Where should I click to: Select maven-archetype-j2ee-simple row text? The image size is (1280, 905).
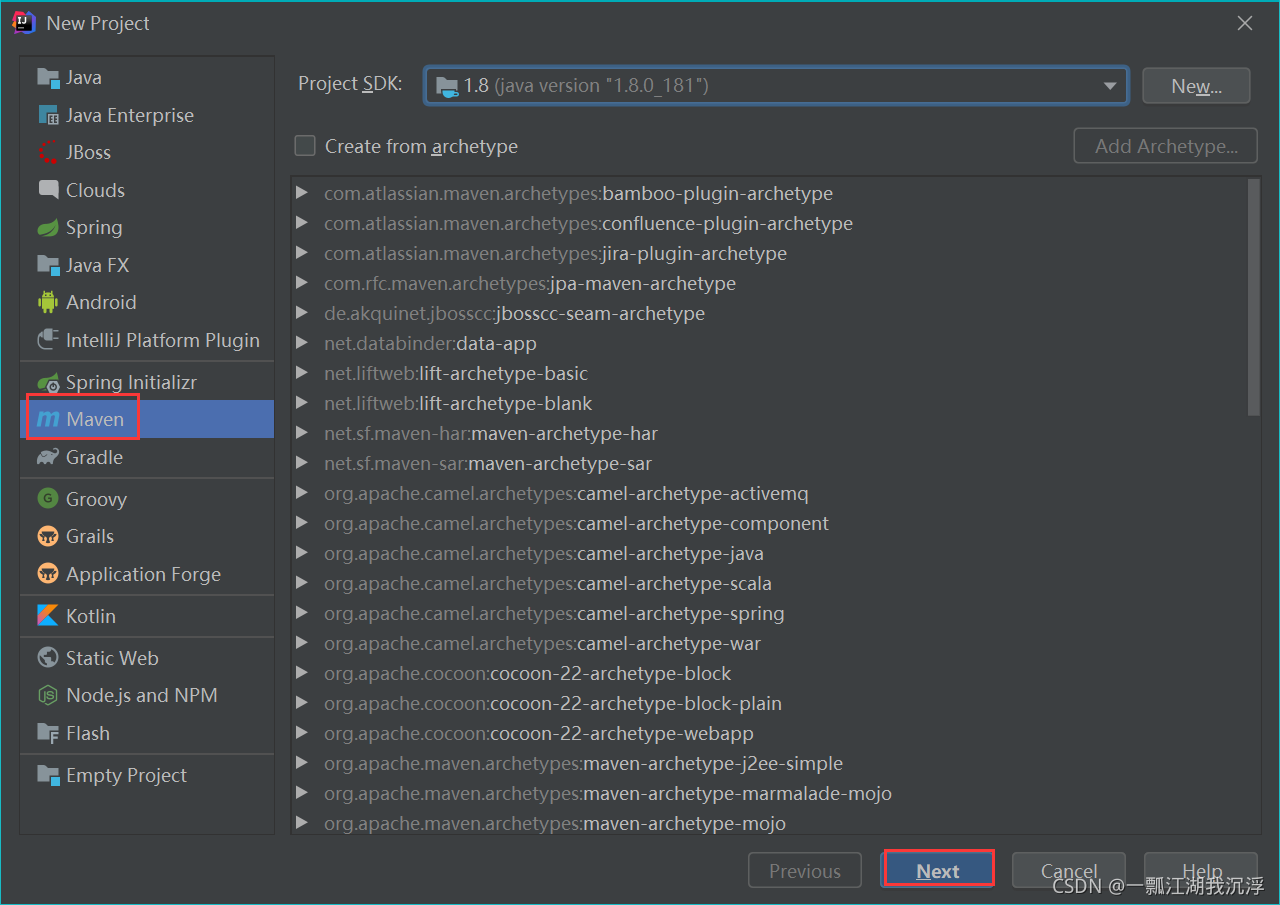(x=583, y=763)
